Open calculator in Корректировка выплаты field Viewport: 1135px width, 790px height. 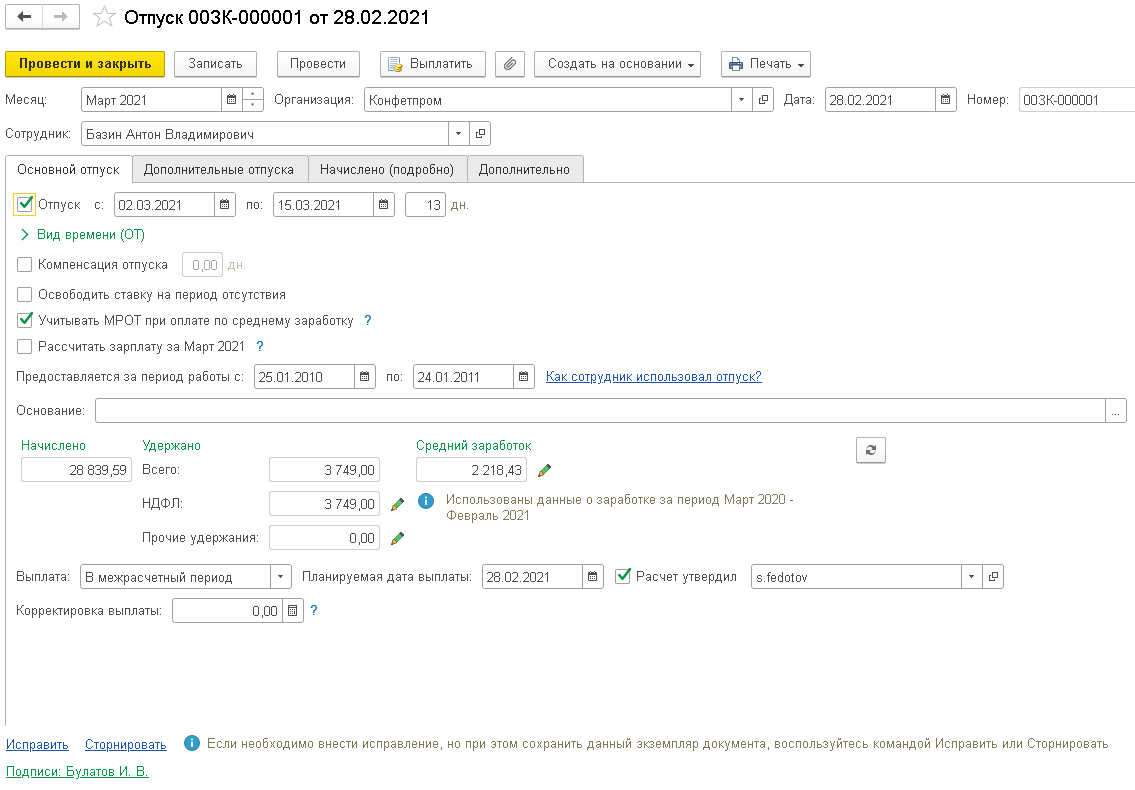coord(292,611)
